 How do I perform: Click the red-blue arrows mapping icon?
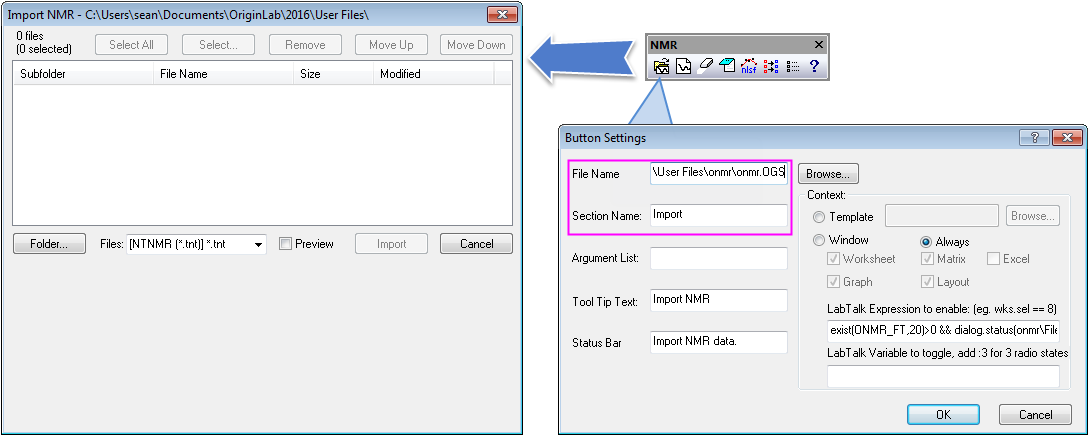[770, 67]
